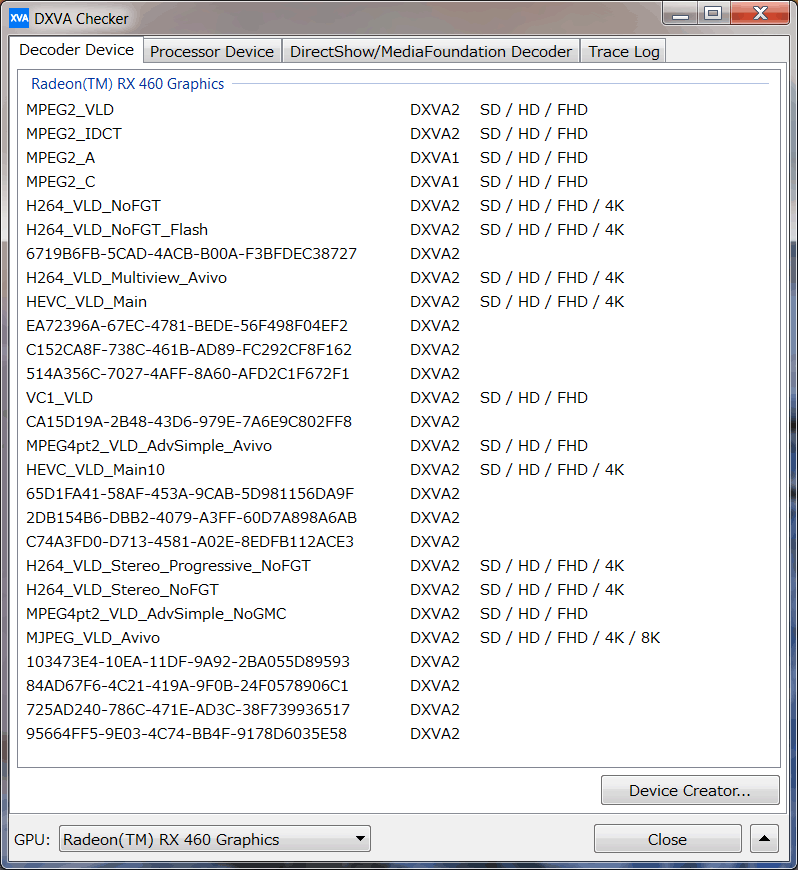Screen dimensions: 798x870
Task: Click the Radeon(TM) RX 460 Graphics group header
Action: (x=128, y=84)
